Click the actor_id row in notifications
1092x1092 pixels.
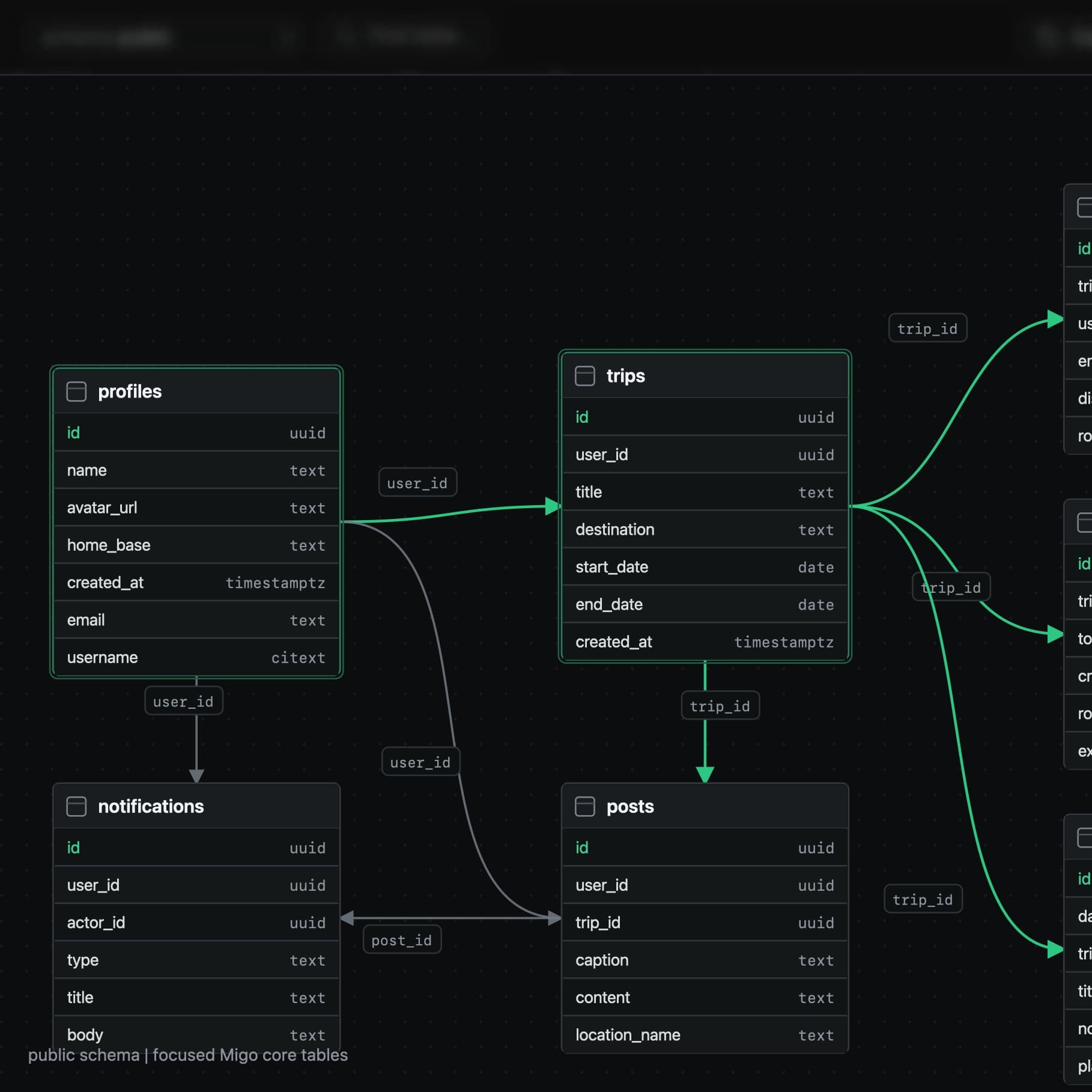196,923
